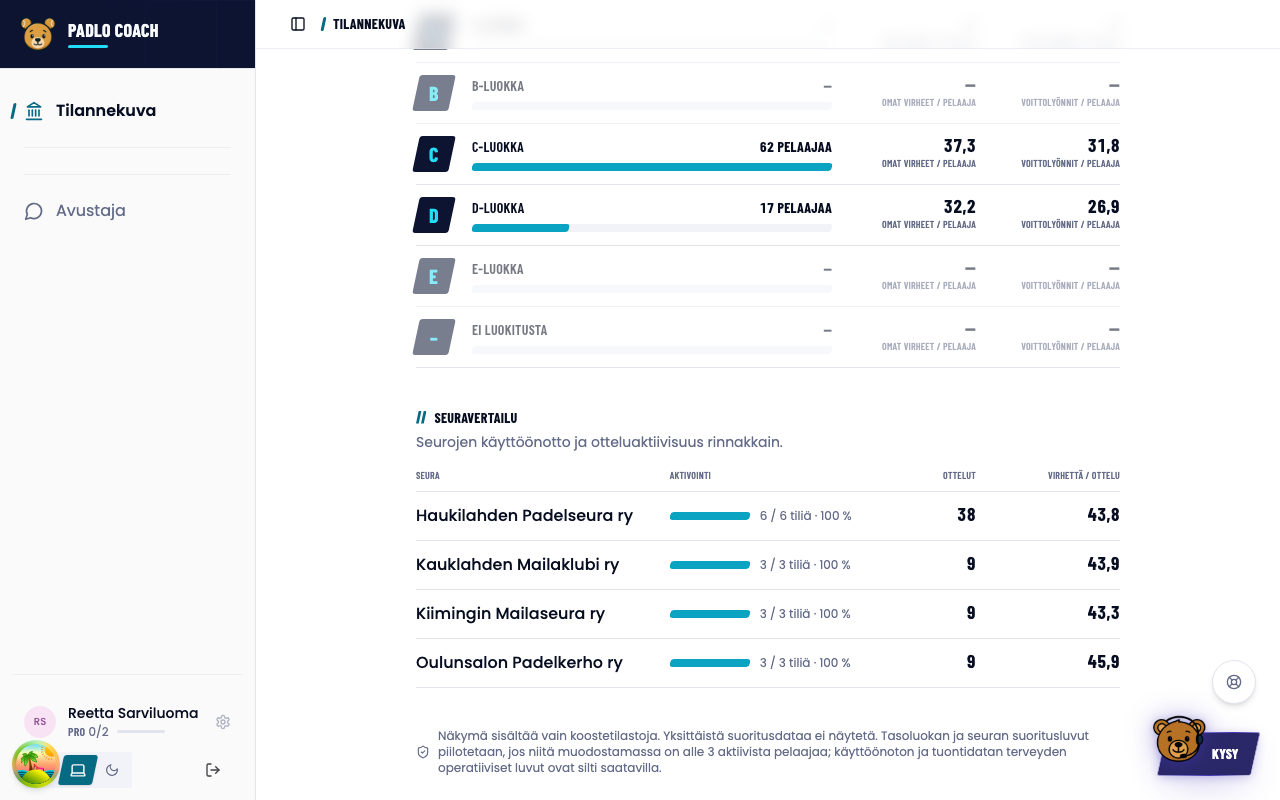Viewport: 1280px width, 800px height.
Task: Click the Seuravertailu section heading
Action: (476, 418)
